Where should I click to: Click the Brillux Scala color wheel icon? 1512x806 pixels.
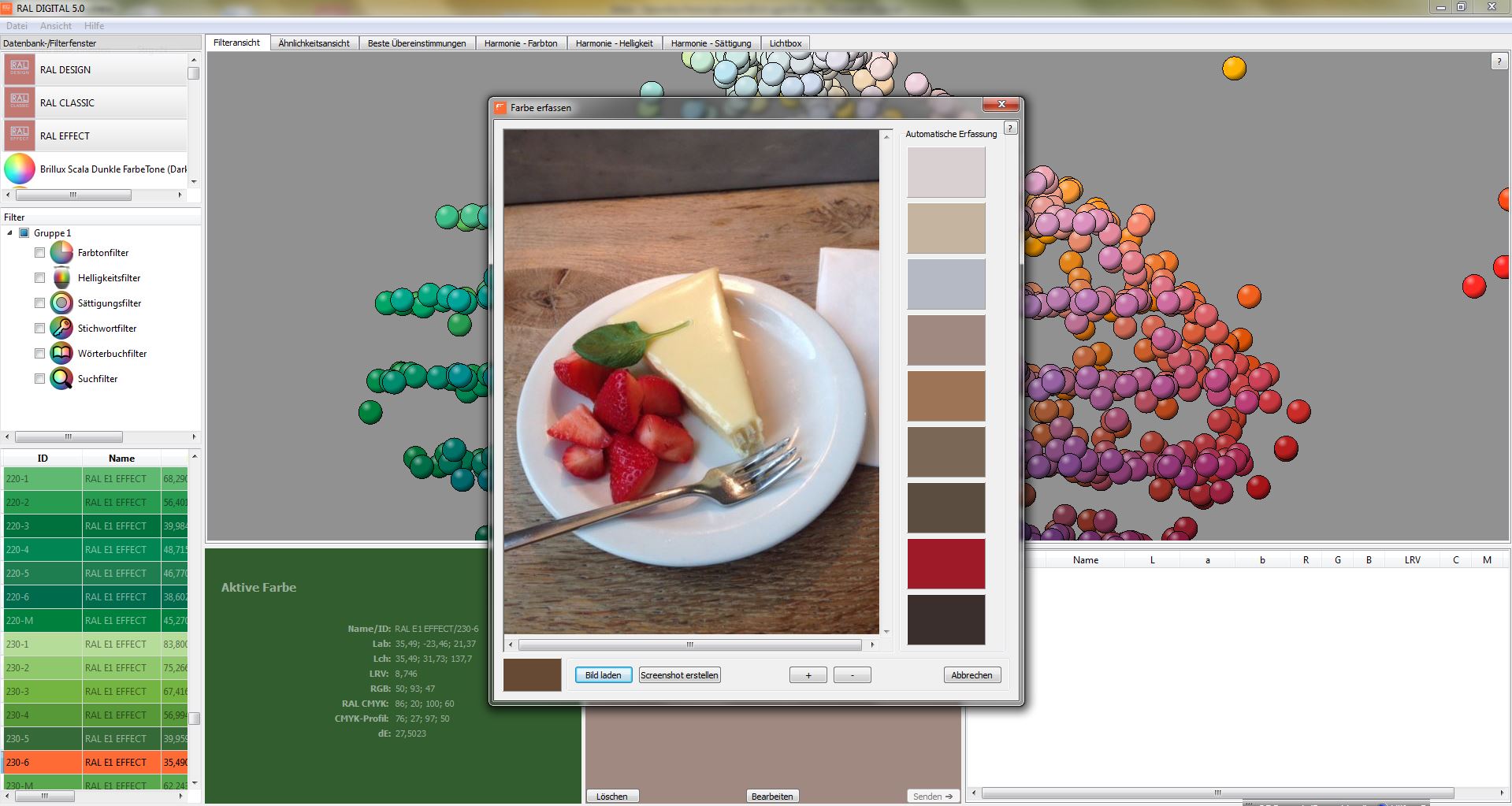tap(20, 169)
